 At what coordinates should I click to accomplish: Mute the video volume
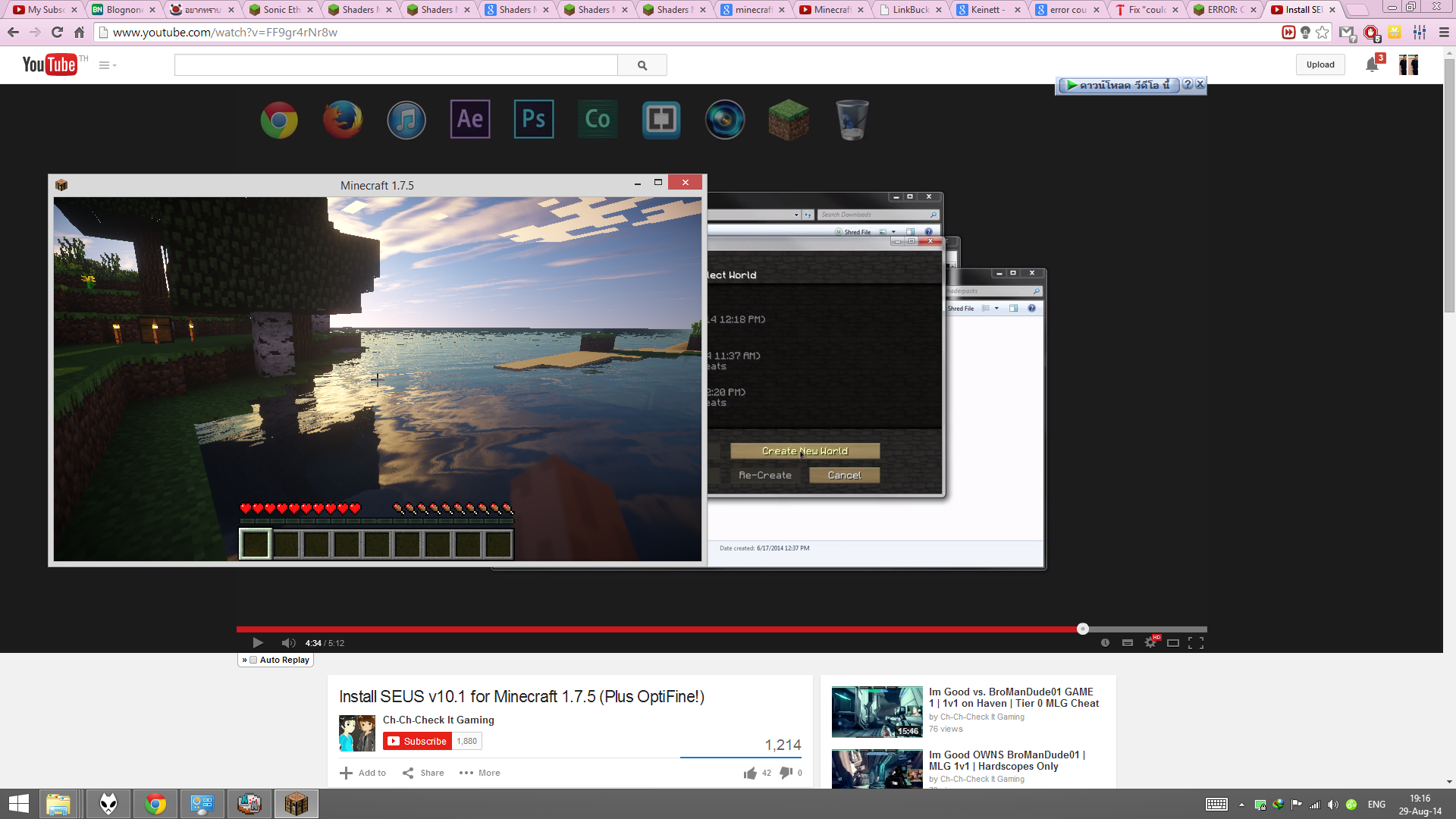[288, 643]
